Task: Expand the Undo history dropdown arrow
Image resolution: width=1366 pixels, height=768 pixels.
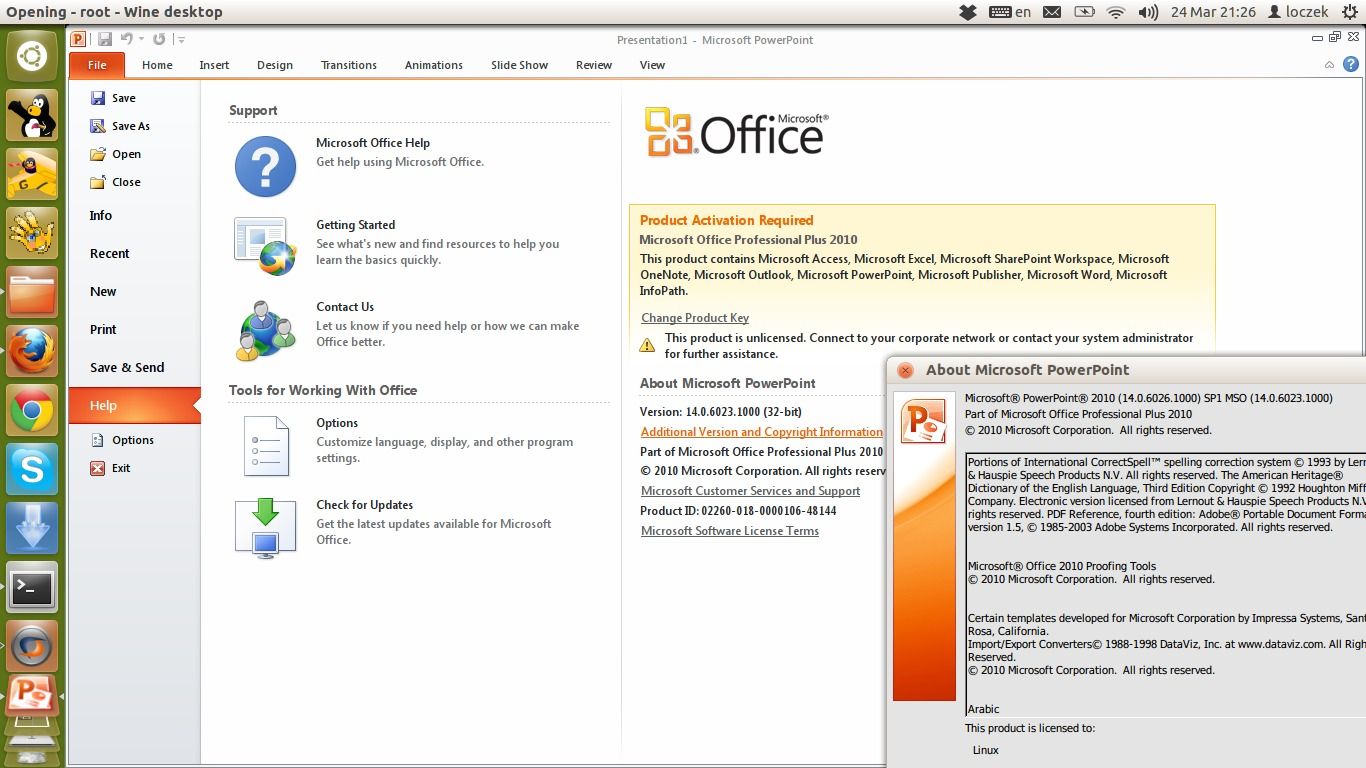Action: [x=141, y=39]
